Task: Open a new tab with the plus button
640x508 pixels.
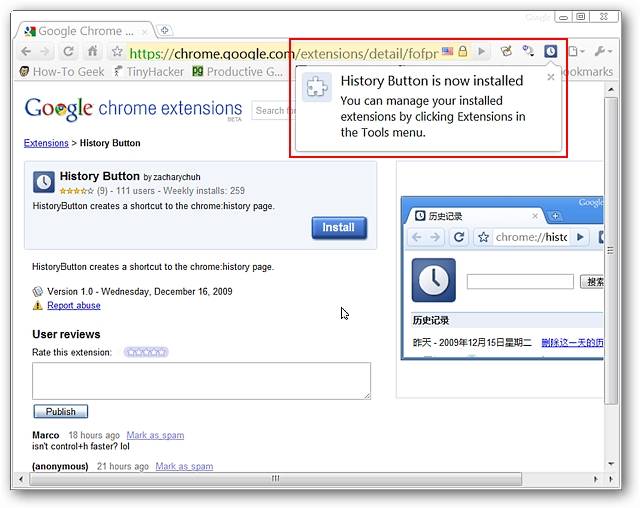Action: pos(164,30)
